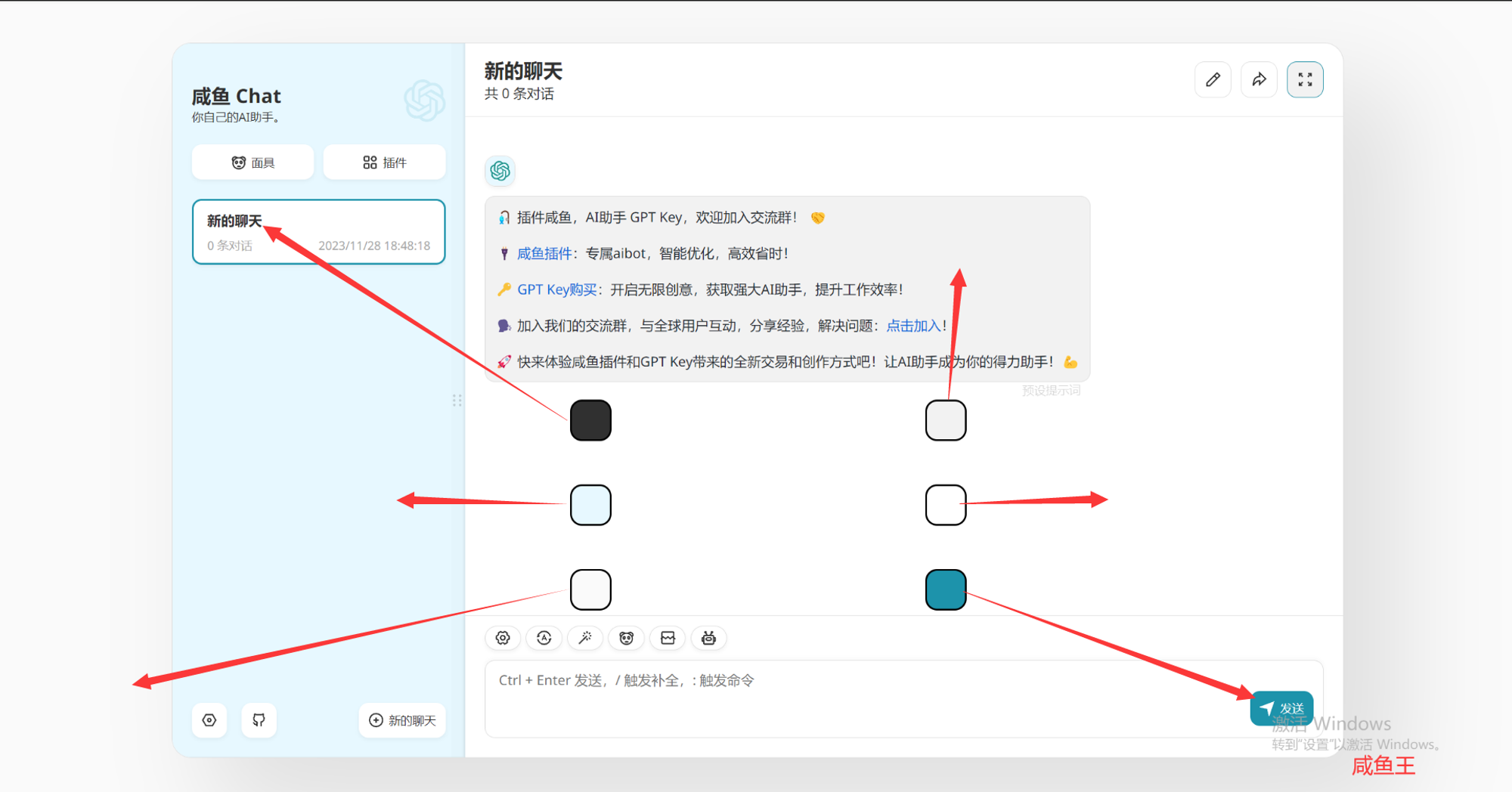Screen dimensions: 1512x792
Task: Start a new chat with 新的聊天 button
Action: [402, 720]
